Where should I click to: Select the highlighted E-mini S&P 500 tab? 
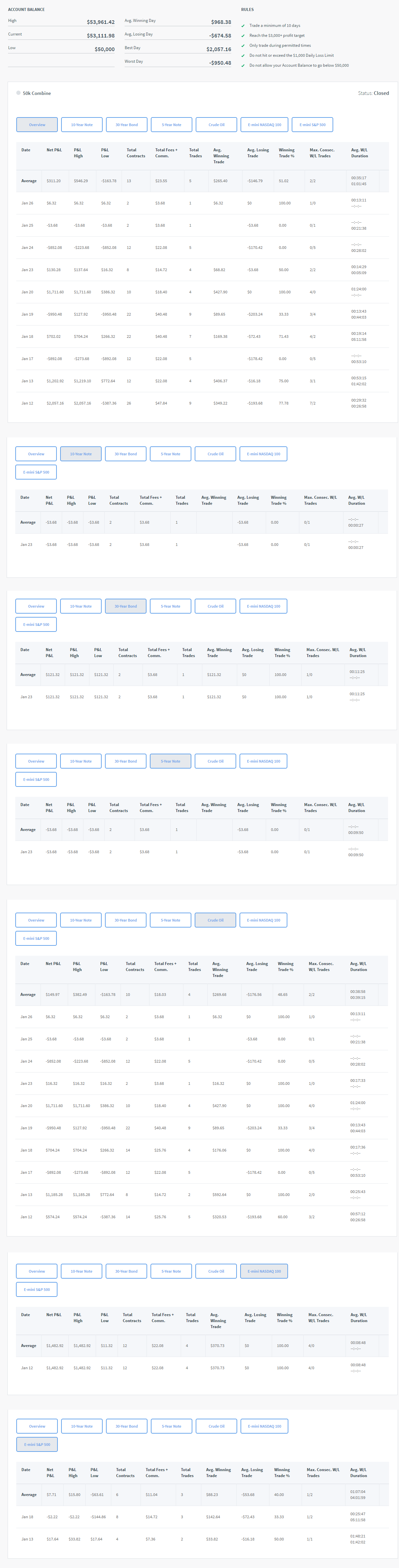[37, 1445]
